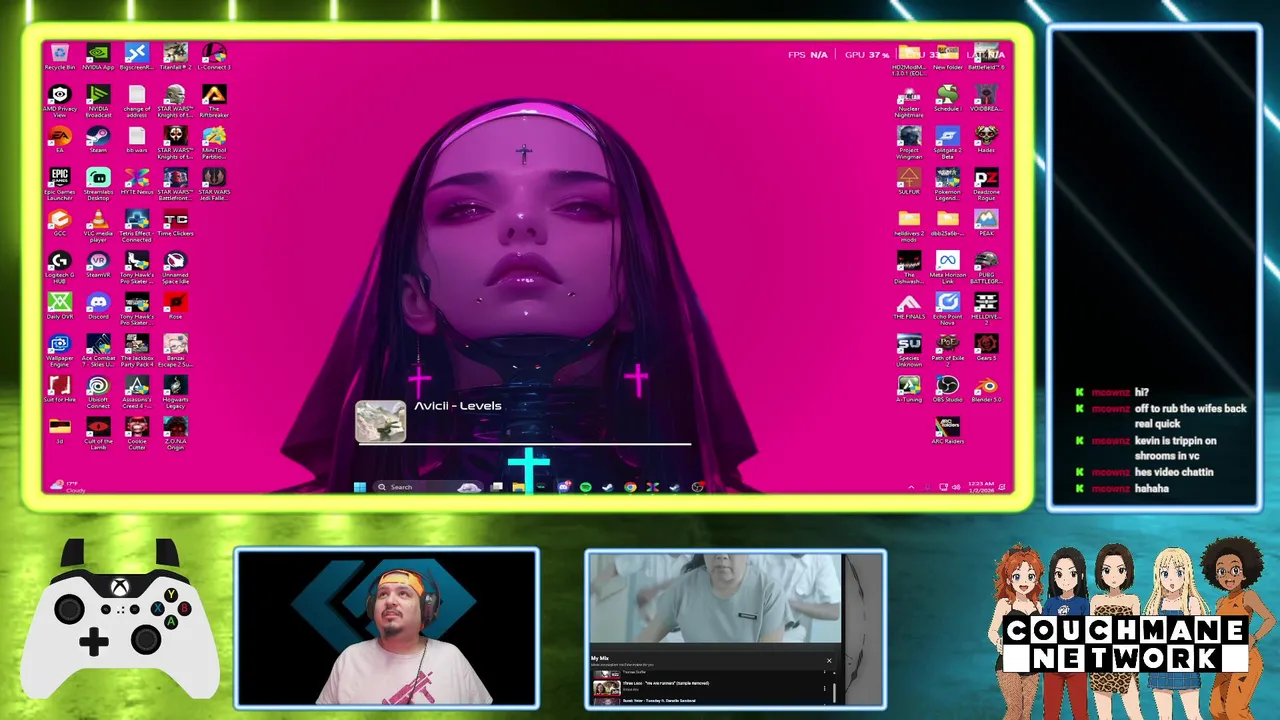Select the Splitgate 2 Beta icon
The width and height of the screenshot is (1280, 720).
[x=947, y=143]
